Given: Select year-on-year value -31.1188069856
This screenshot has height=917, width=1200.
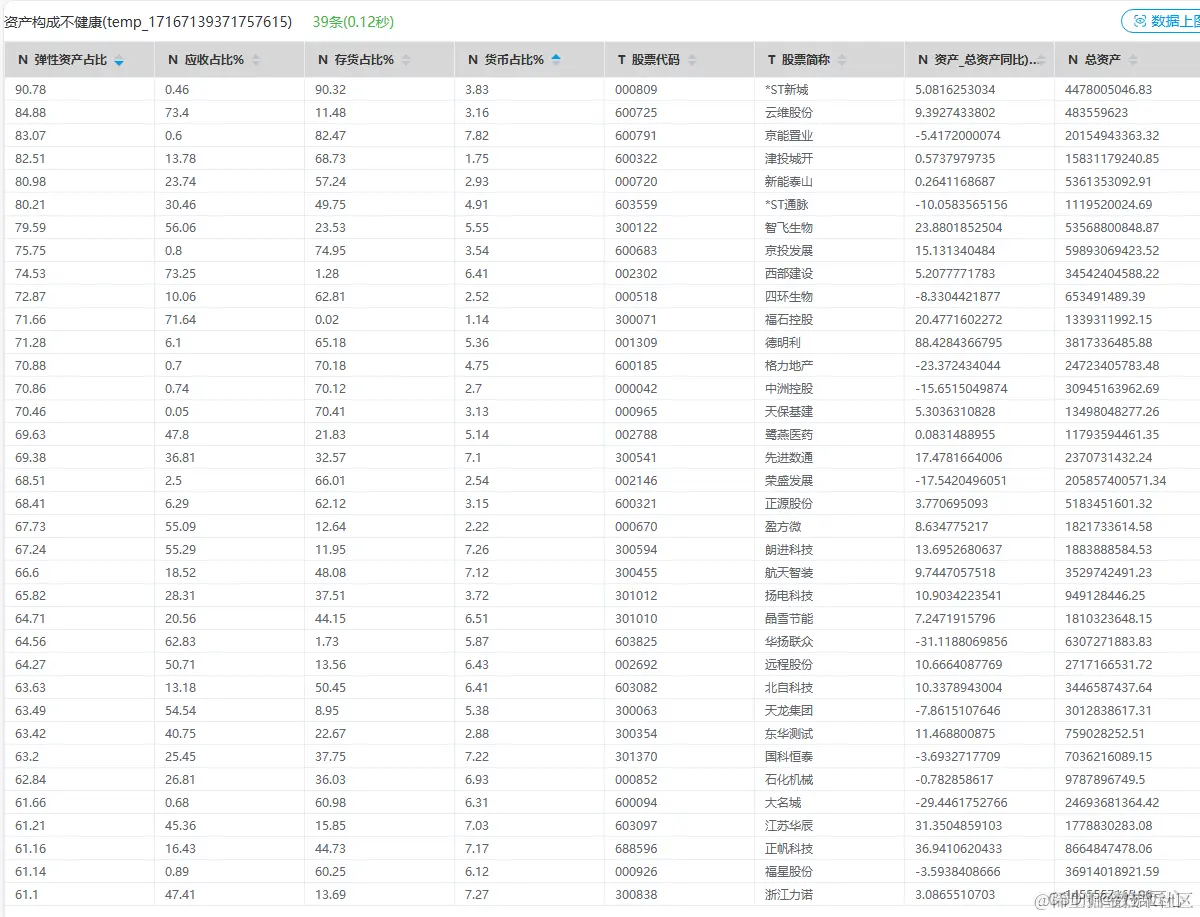Looking at the screenshot, I should click(x=961, y=642).
